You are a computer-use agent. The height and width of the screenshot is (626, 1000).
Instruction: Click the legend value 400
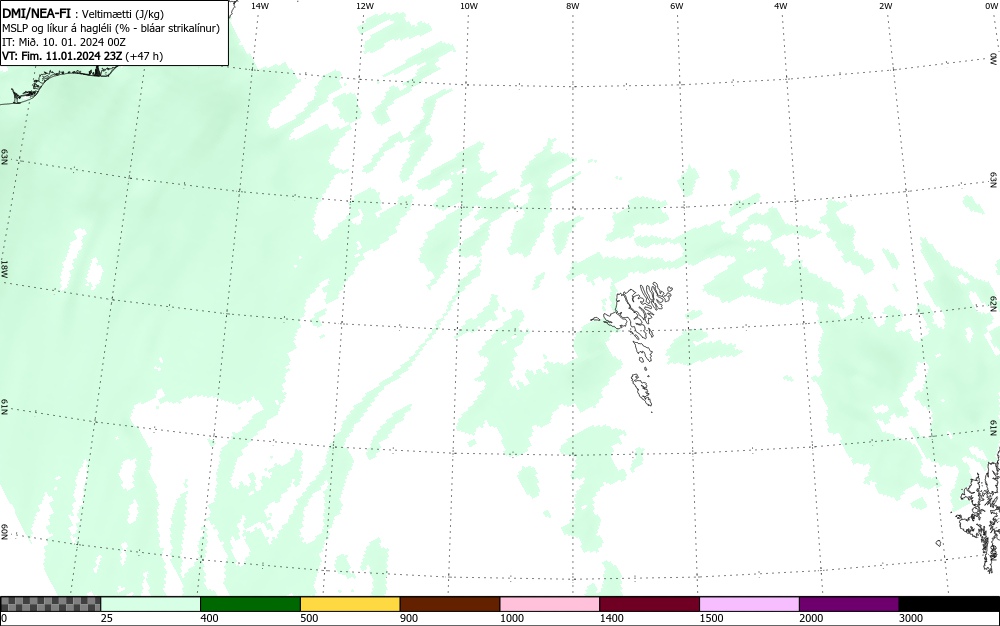click(x=209, y=618)
